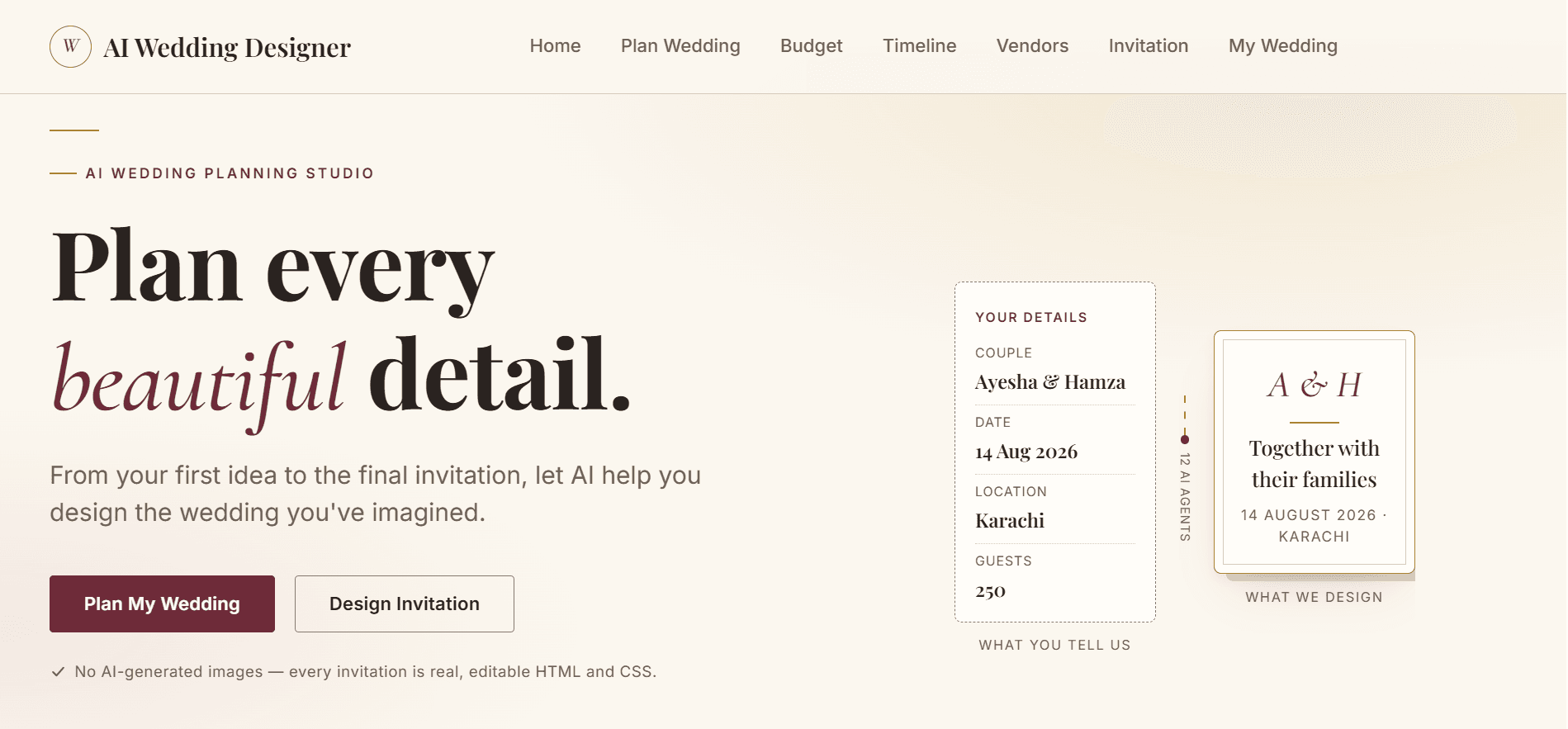1568x729 pixels.
Task: Click the 'No AI-generated images' note text
Action: pyautogui.click(x=366, y=672)
